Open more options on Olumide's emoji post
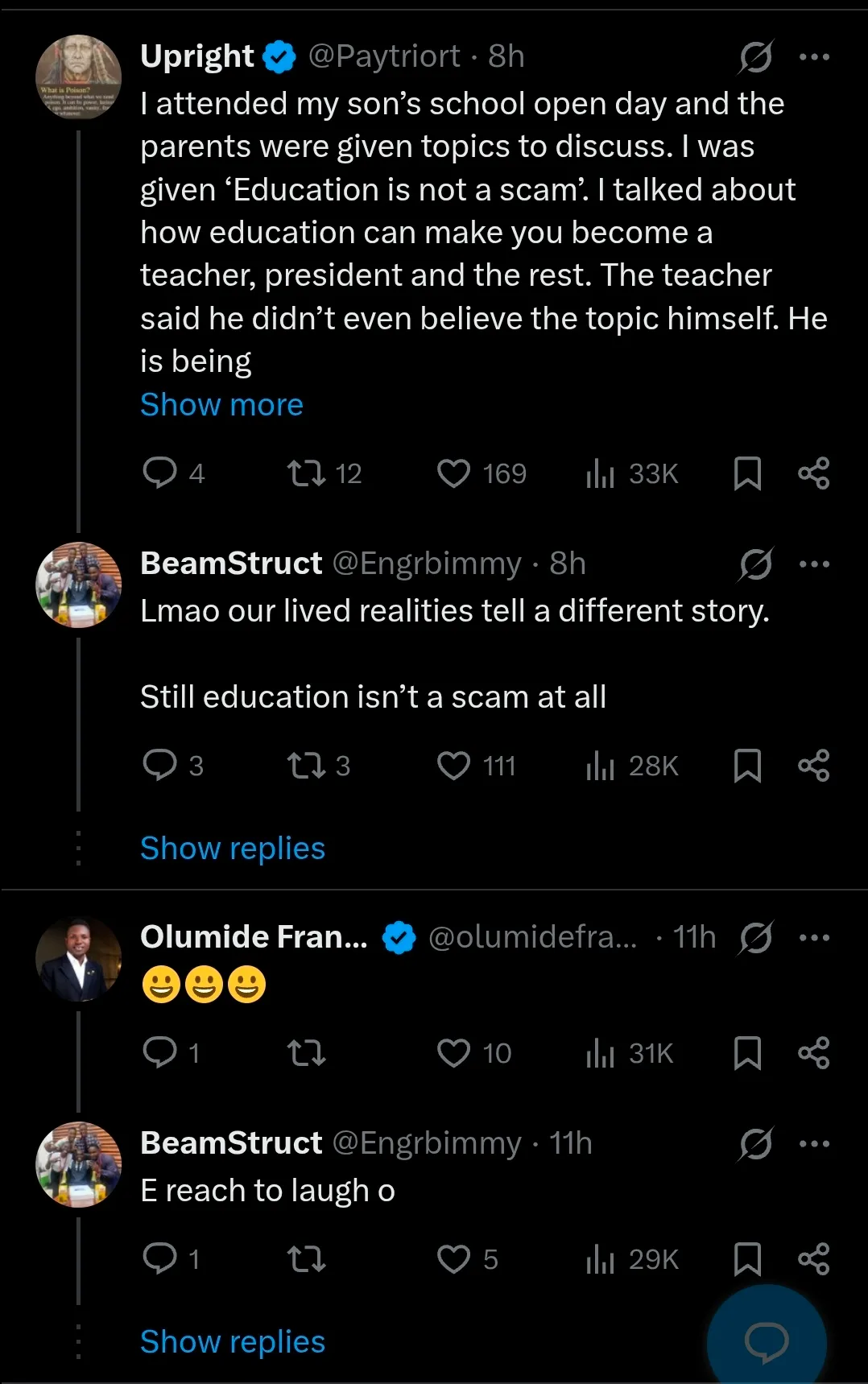This screenshot has width=868, height=1384. click(x=814, y=938)
